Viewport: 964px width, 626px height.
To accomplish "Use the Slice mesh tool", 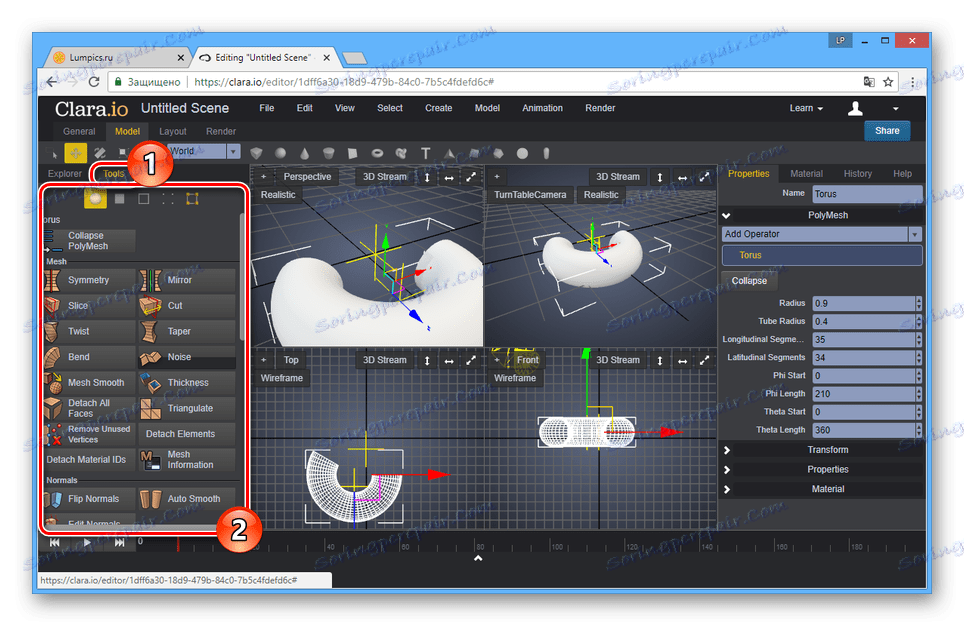I will click(x=89, y=306).
